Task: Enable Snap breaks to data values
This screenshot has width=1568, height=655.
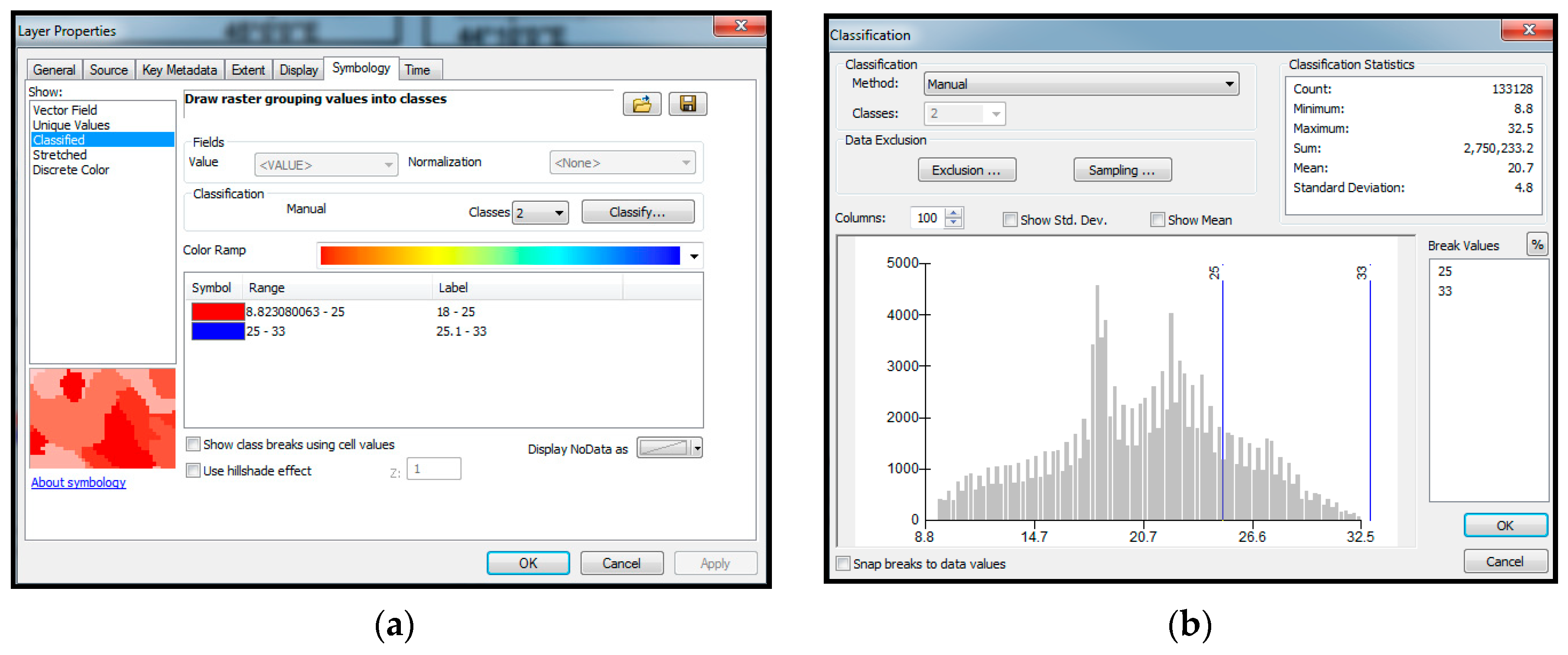Action: [843, 564]
